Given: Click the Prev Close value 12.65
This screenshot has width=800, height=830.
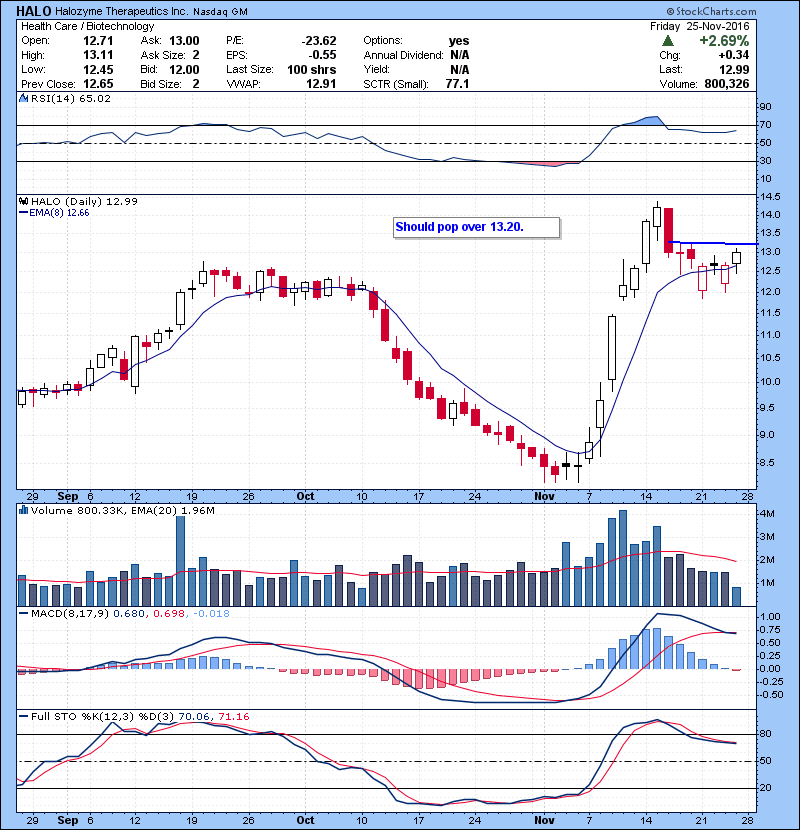Looking at the screenshot, I should [x=98, y=84].
